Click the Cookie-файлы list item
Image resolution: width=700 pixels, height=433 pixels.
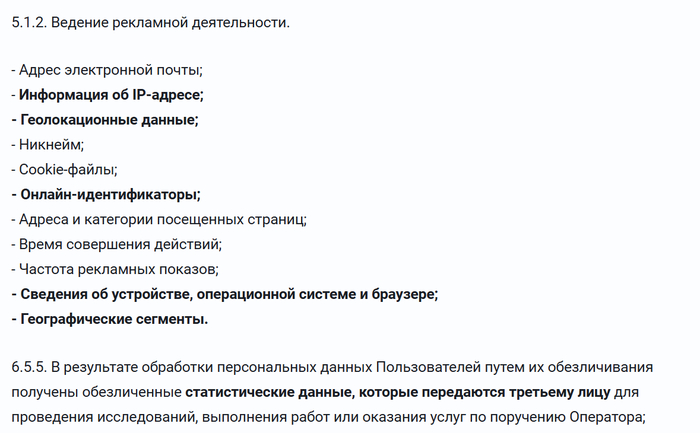tap(64, 170)
